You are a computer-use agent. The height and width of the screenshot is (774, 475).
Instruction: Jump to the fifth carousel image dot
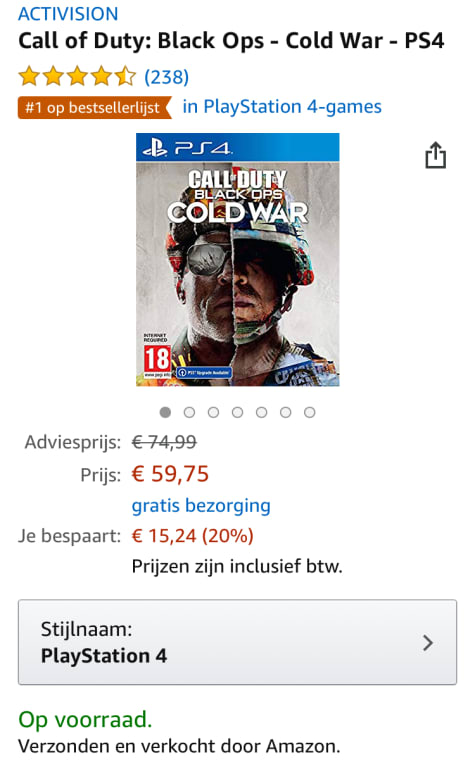[x=262, y=412]
